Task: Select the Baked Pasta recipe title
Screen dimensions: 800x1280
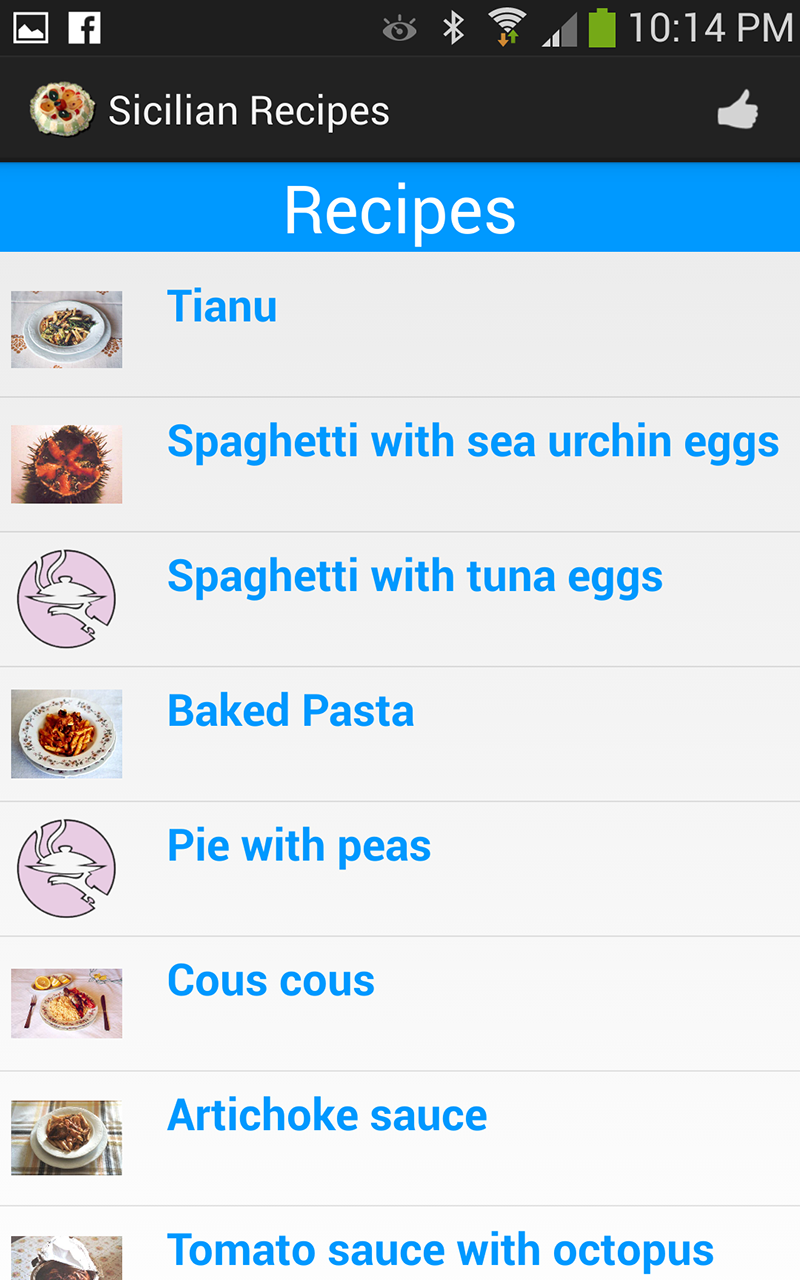Action: [x=290, y=711]
